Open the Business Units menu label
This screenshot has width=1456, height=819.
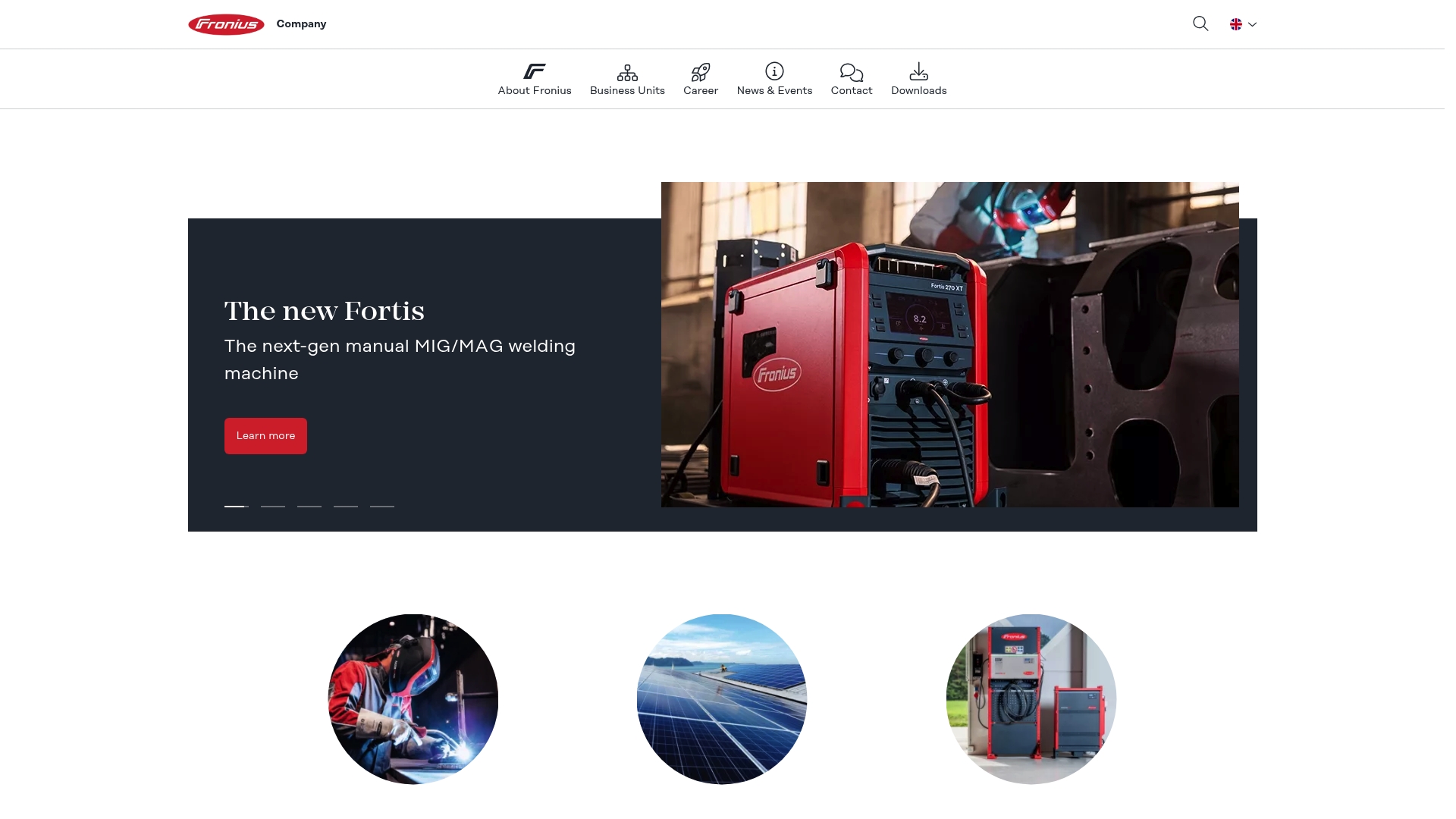[627, 90]
